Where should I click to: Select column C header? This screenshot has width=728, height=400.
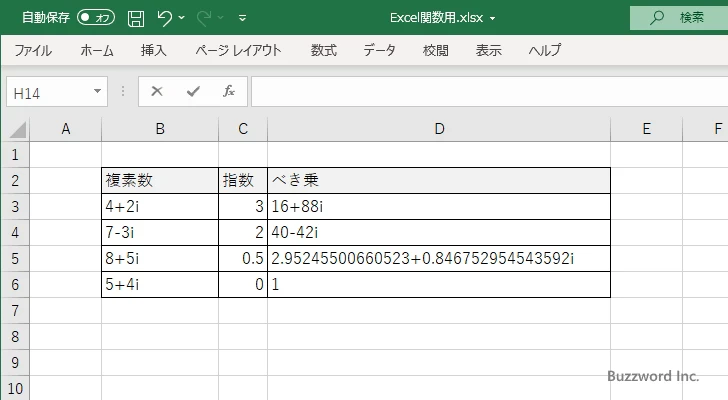click(x=243, y=129)
